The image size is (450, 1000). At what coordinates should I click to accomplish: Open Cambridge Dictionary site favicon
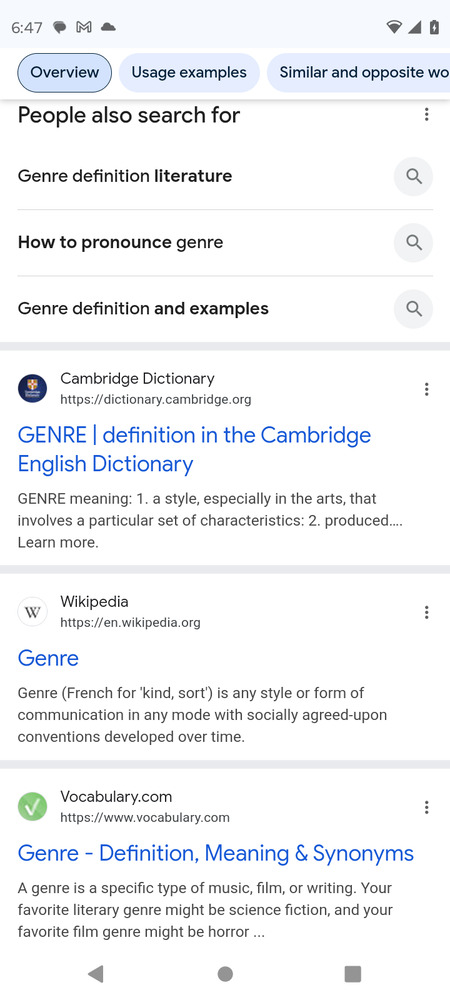tap(33, 388)
